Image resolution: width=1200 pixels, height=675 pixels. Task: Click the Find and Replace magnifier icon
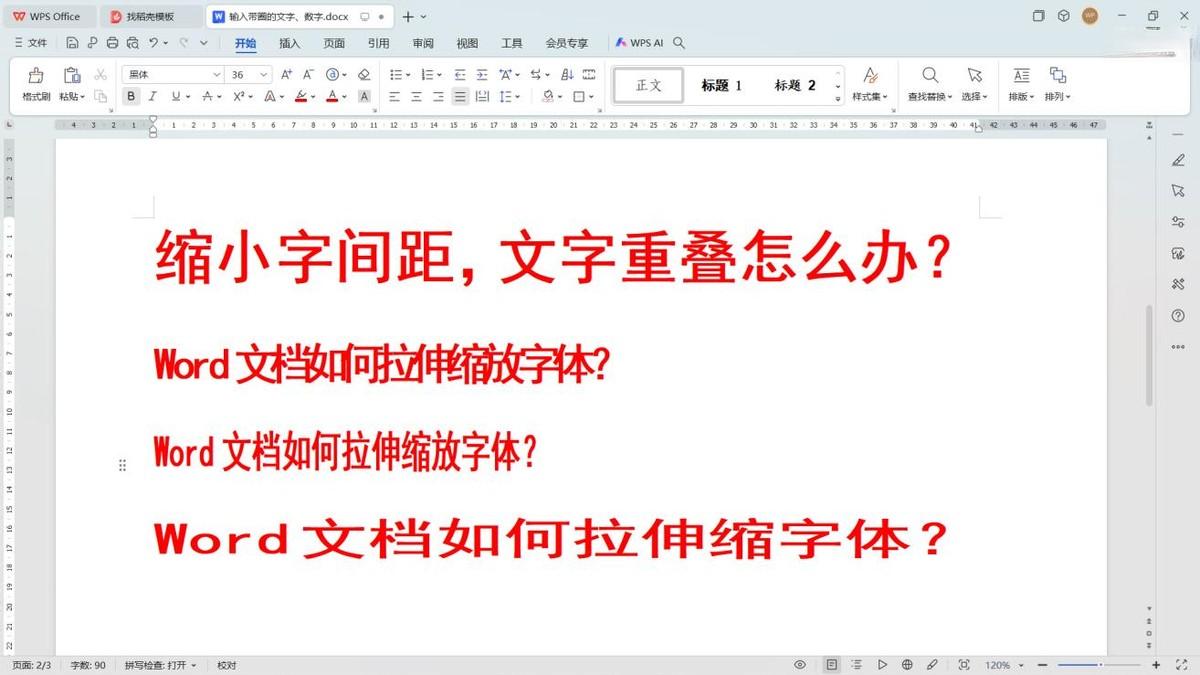(928, 73)
